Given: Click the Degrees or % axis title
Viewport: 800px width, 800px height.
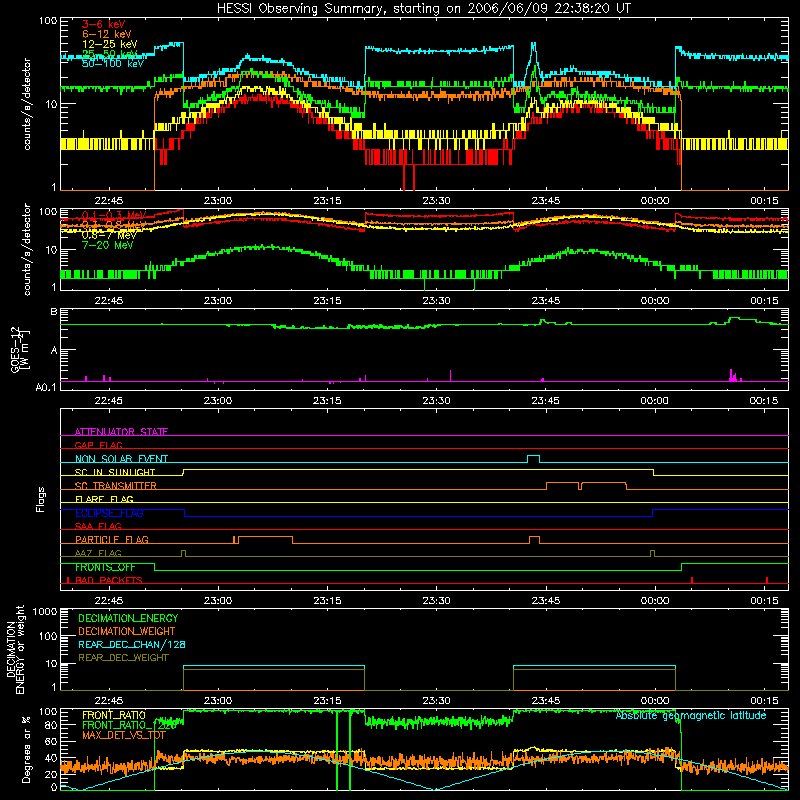Looking at the screenshot, I should [26, 750].
